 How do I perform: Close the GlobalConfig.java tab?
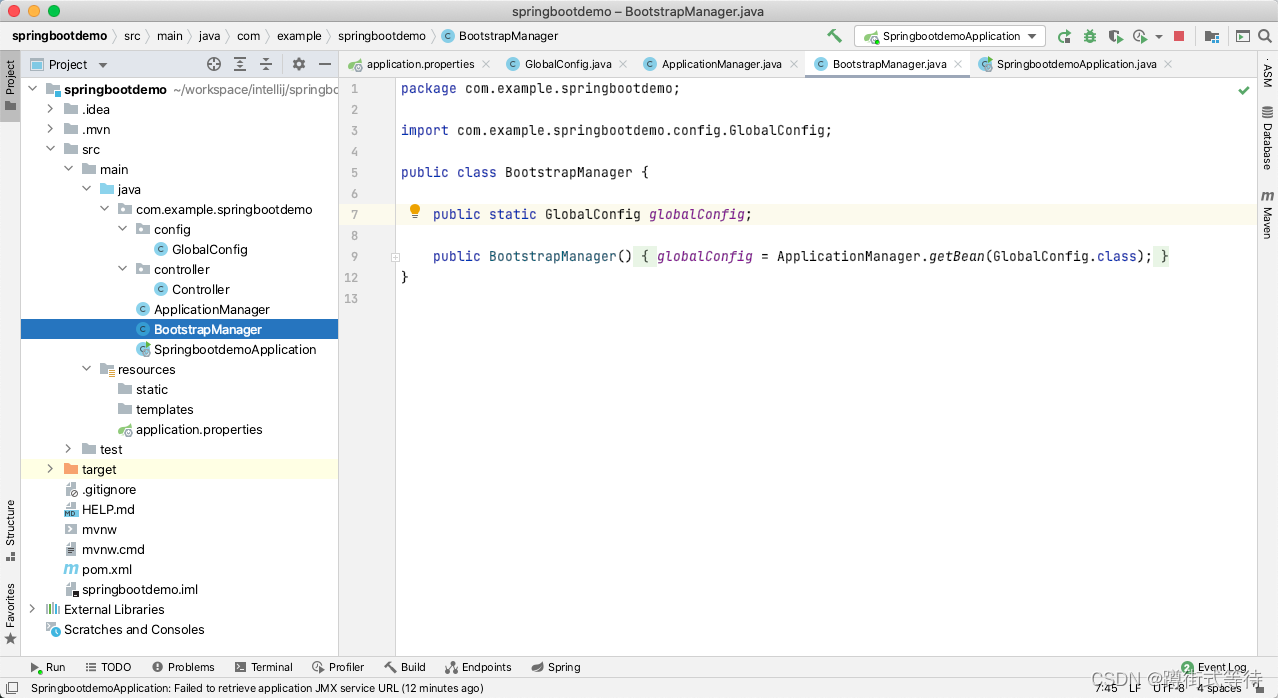(622, 64)
